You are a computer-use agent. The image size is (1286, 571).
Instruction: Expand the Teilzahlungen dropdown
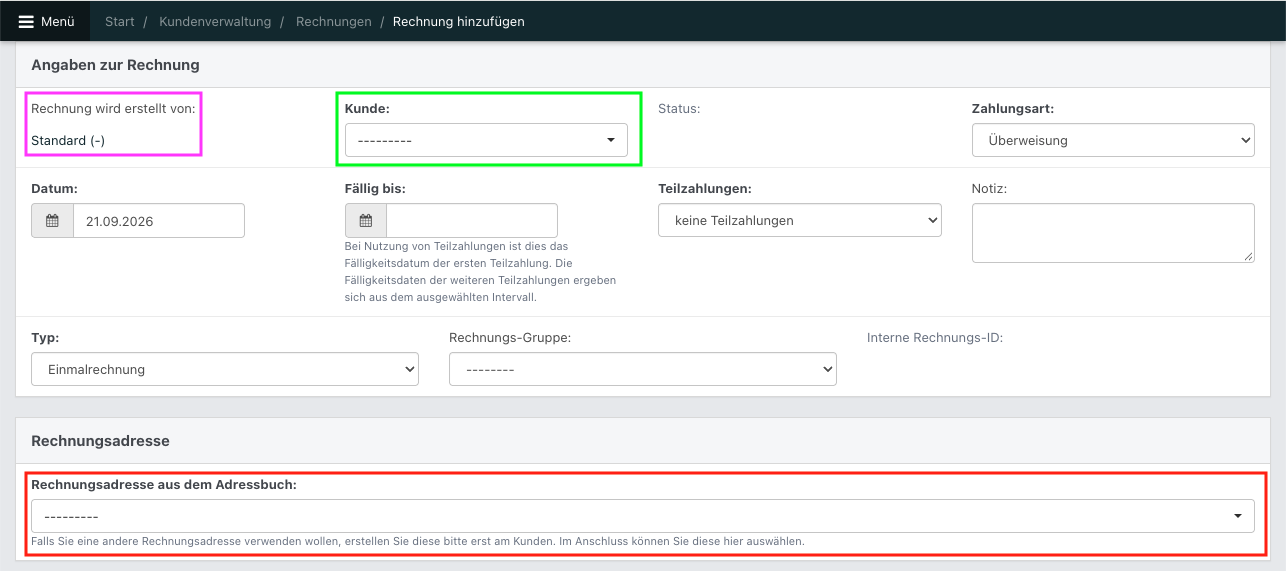click(x=799, y=221)
